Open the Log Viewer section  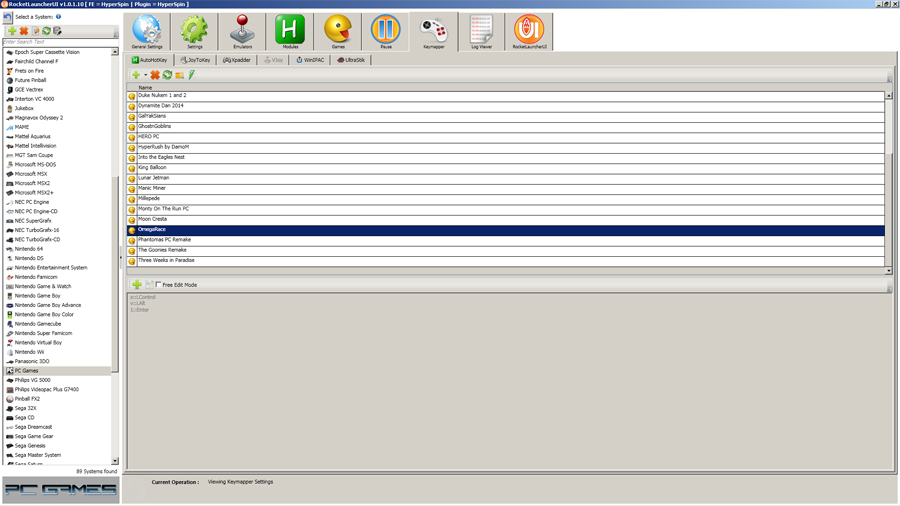pyautogui.click(x=482, y=32)
